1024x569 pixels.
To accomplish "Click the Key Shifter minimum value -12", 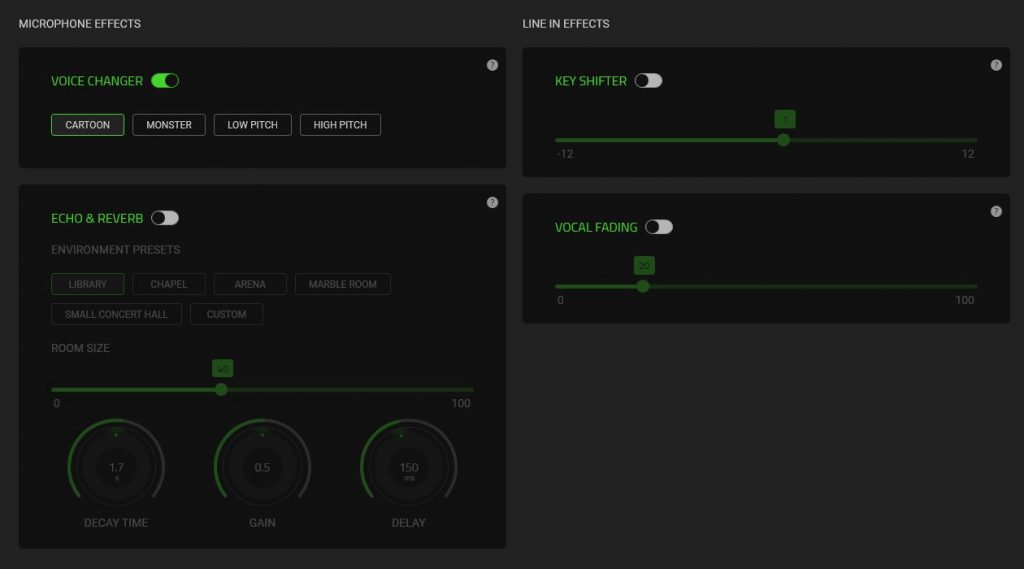I will (x=565, y=154).
